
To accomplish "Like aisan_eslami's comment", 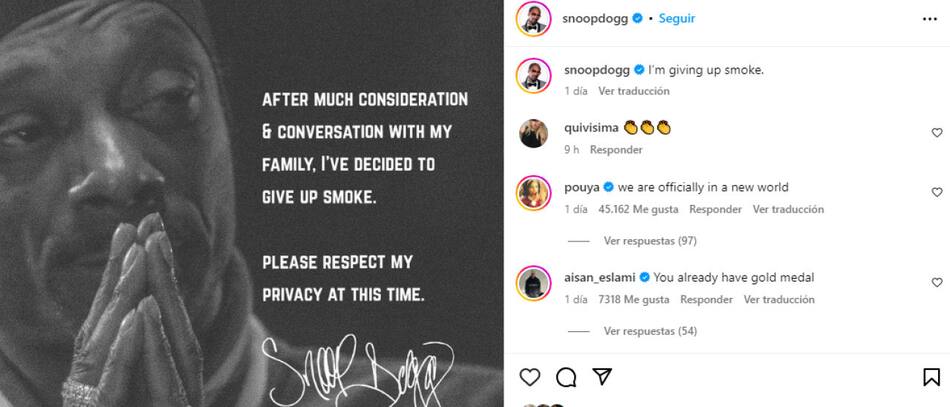I will click(x=937, y=282).
